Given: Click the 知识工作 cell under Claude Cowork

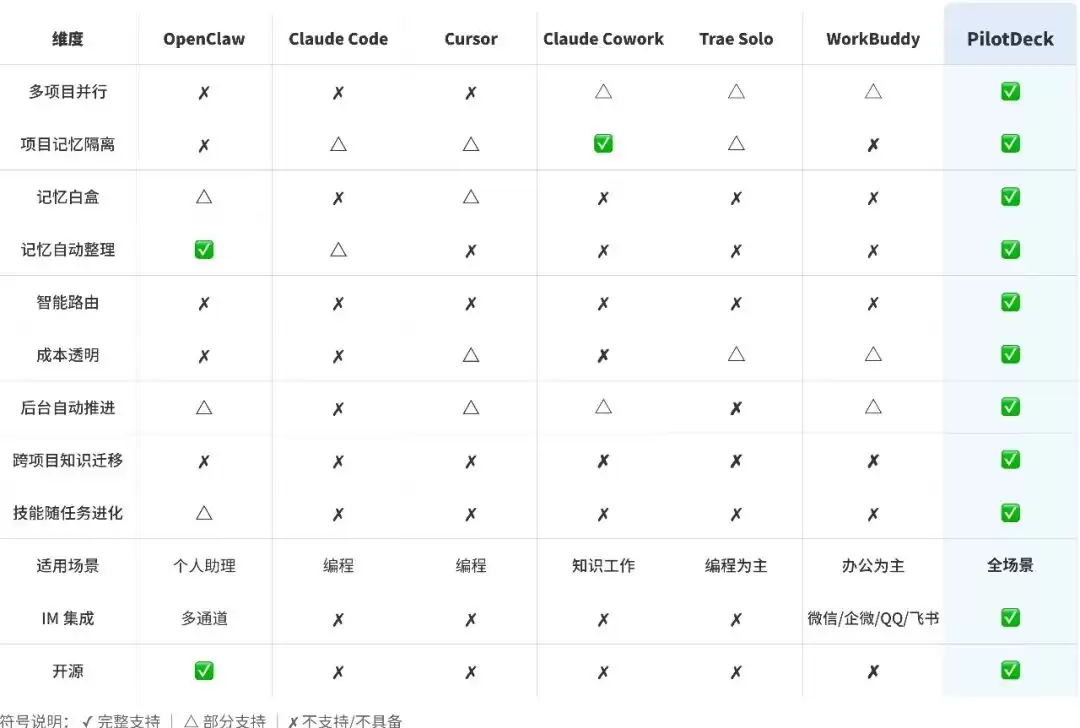Looking at the screenshot, I should coord(603,565).
